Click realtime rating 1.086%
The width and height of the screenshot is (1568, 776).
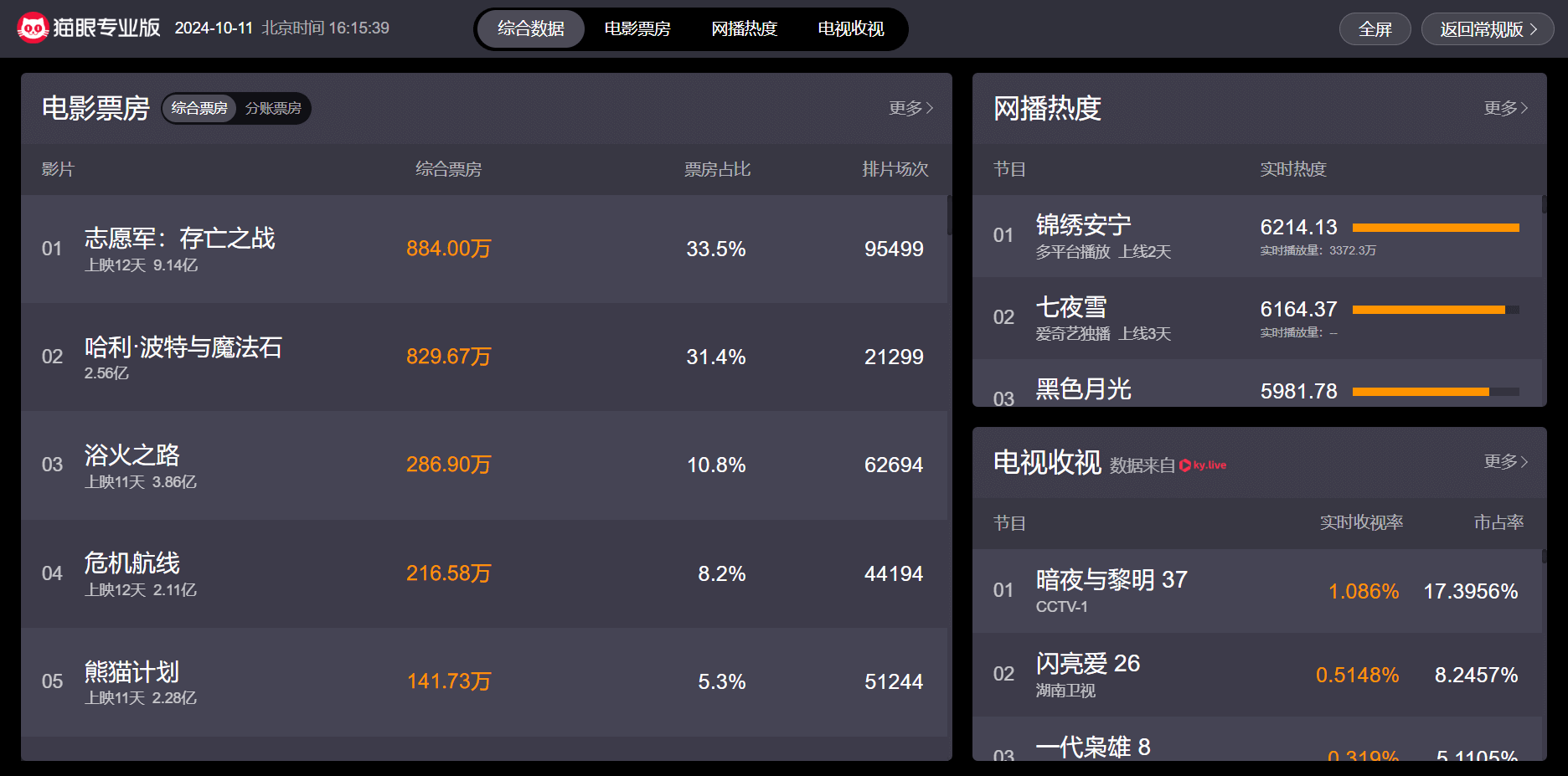click(x=1364, y=591)
